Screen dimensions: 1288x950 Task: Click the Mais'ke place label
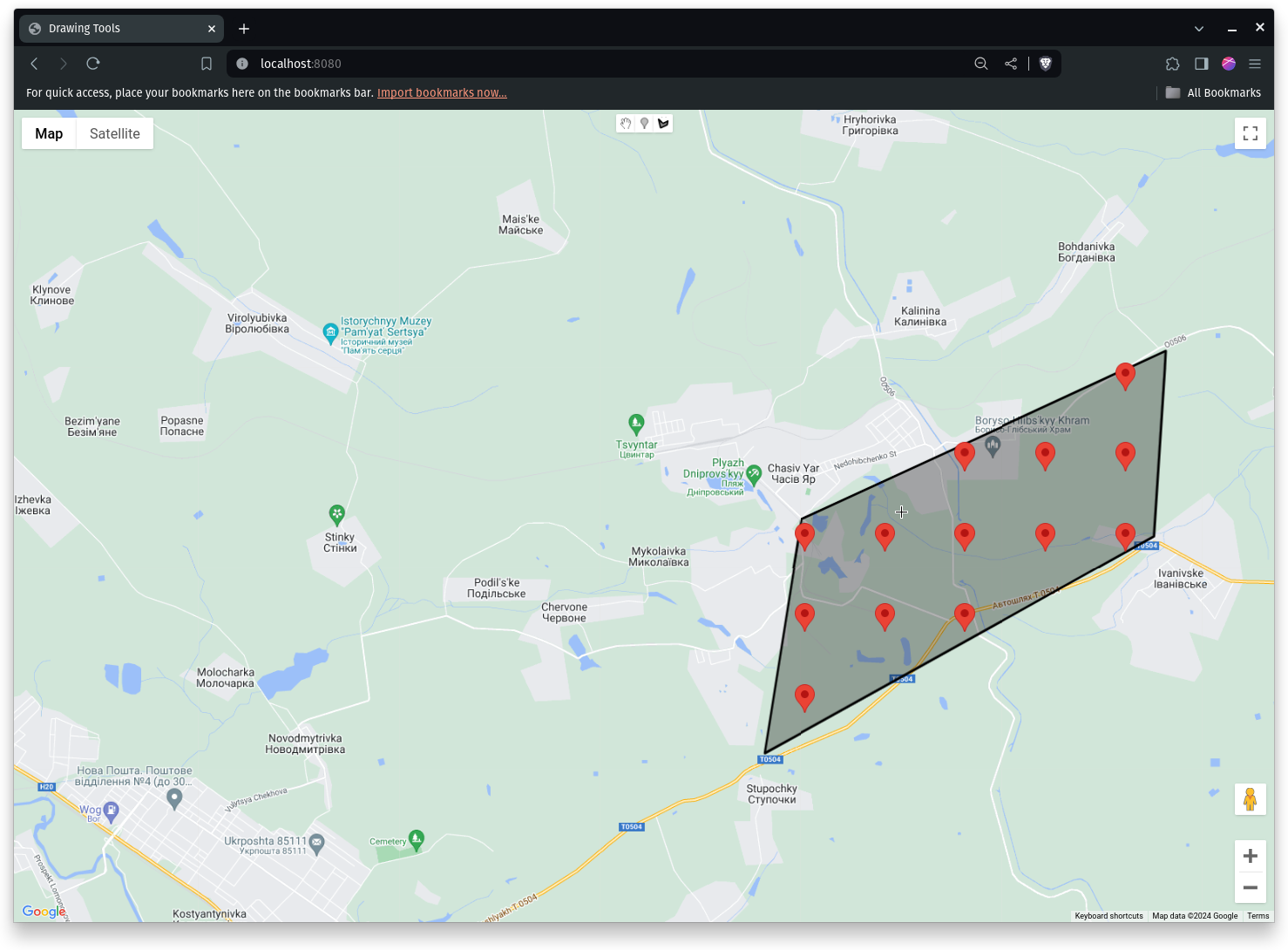(x=521, y=225)
